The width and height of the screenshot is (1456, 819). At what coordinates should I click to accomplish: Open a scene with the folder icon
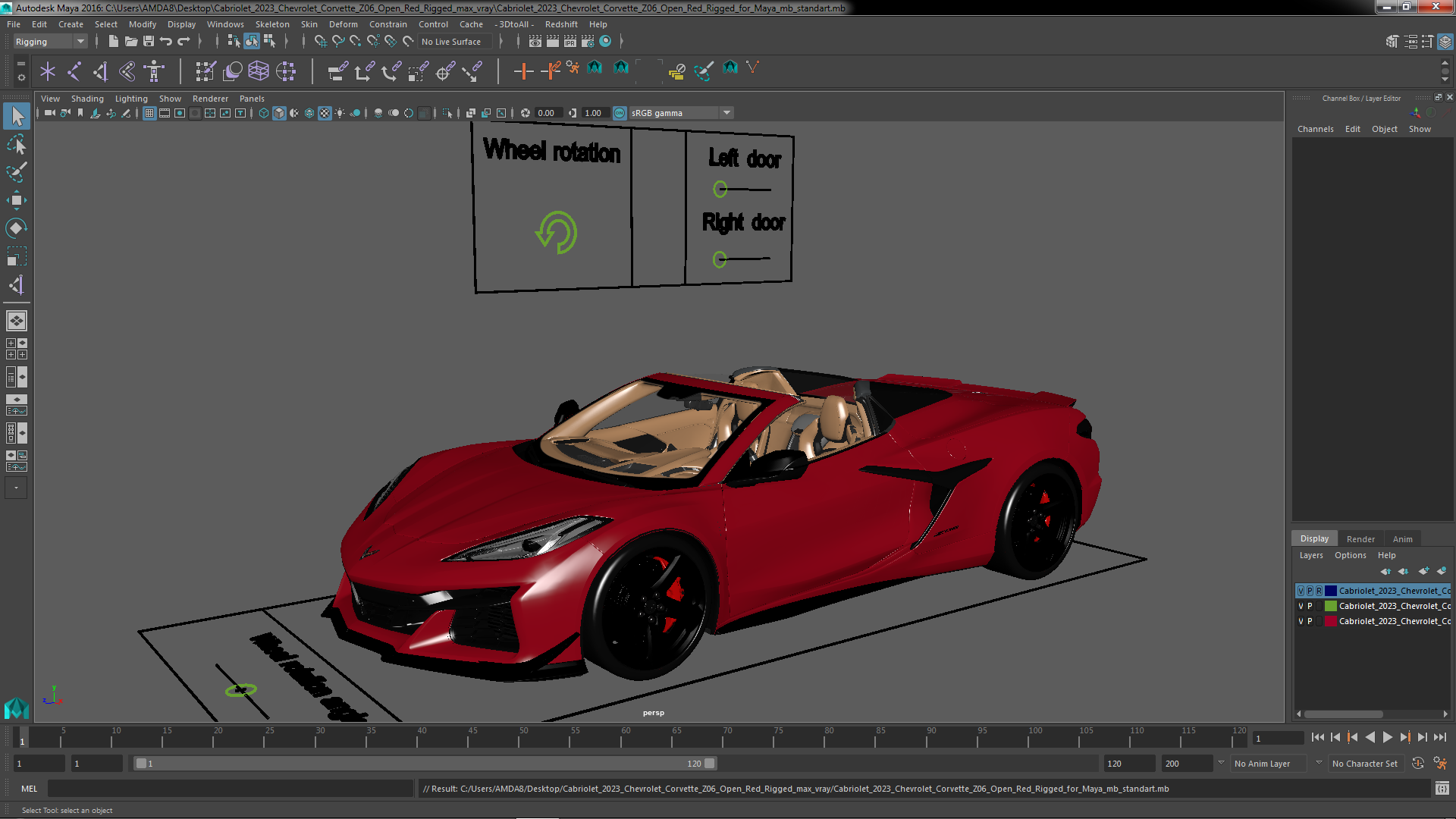point(130,41)
